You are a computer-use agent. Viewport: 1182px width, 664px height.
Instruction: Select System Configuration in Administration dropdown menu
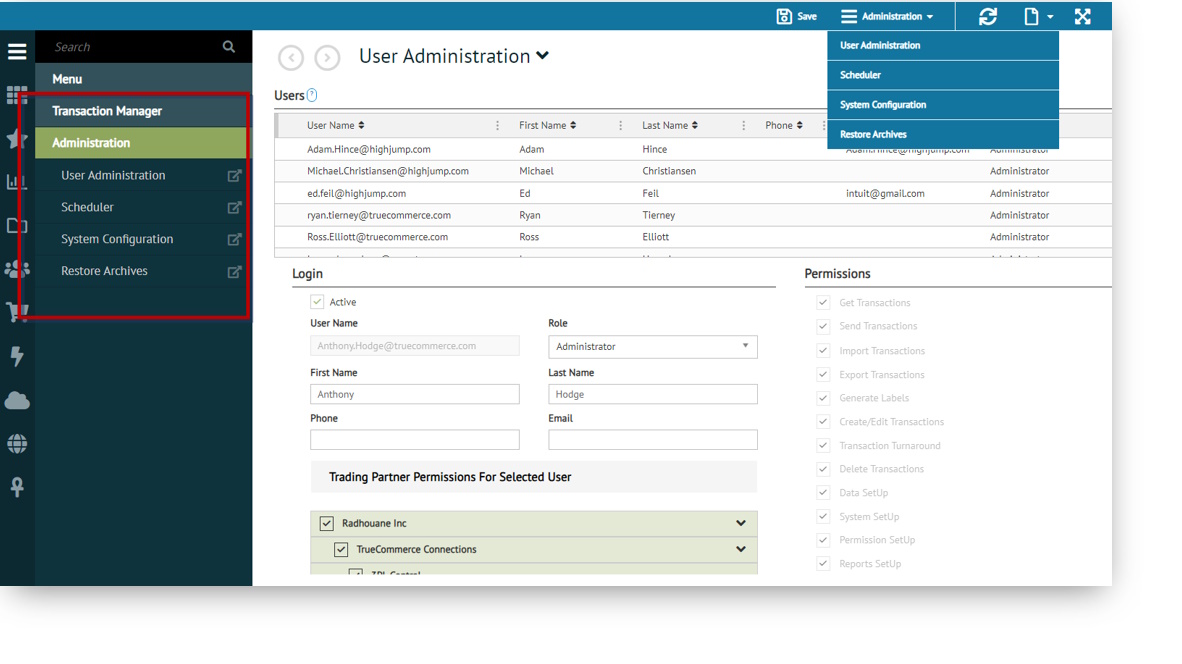[x=883, y=105]
